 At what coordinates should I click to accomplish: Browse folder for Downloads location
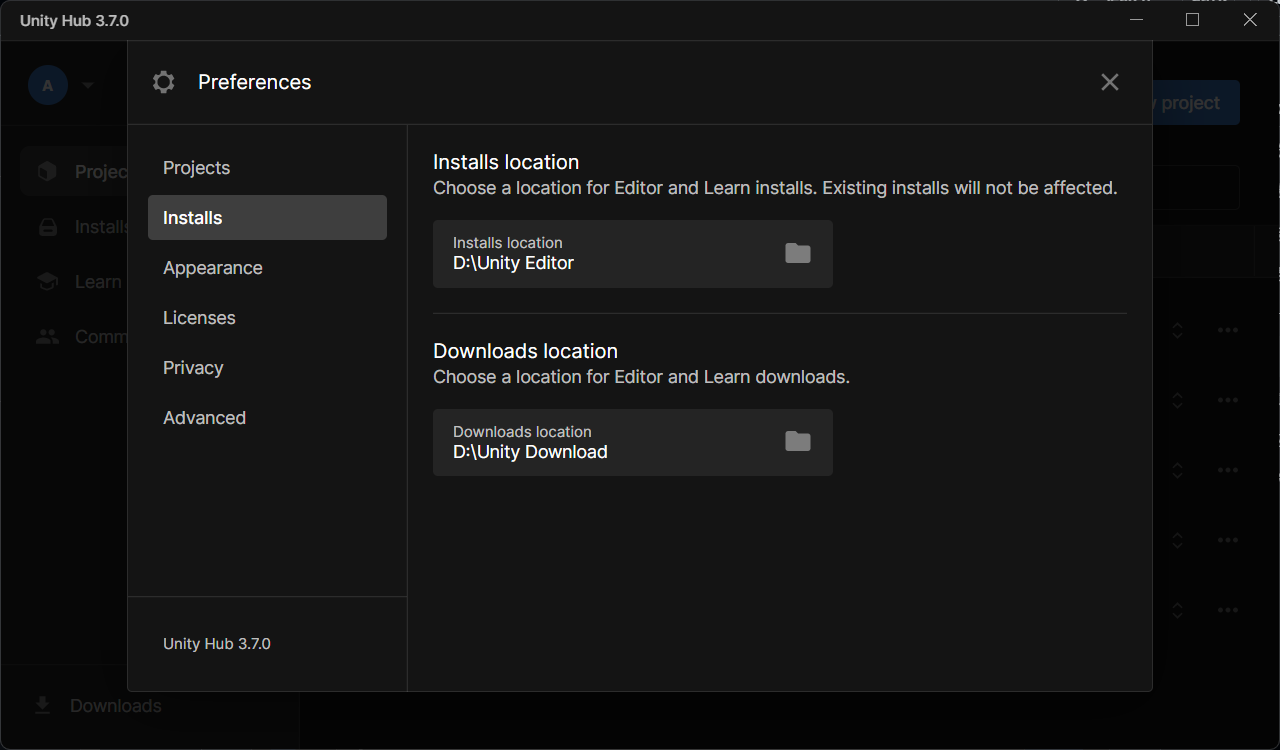[797, 441]
